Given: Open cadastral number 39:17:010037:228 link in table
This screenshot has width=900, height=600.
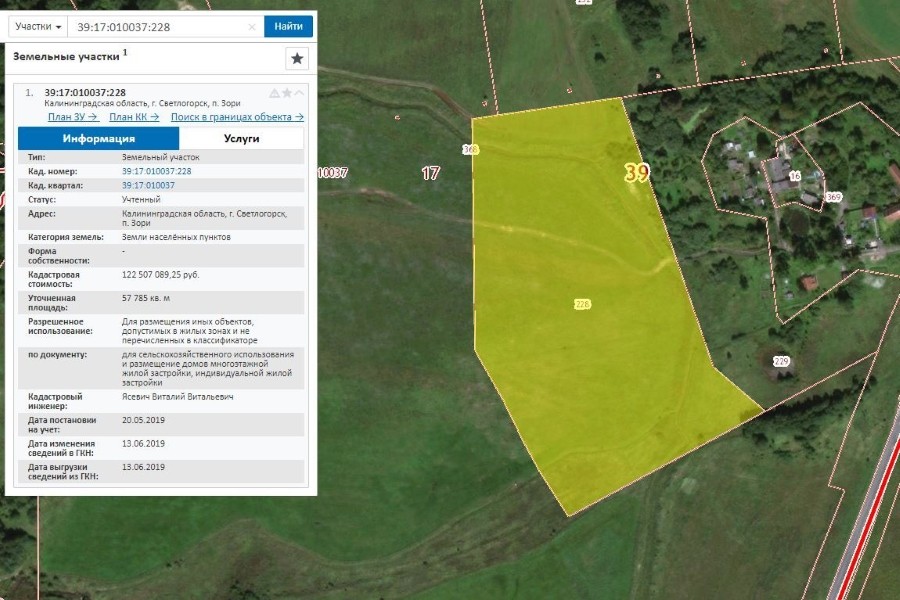Looking at the screenshot, I should pyautogui.click(x=156, y=171).
